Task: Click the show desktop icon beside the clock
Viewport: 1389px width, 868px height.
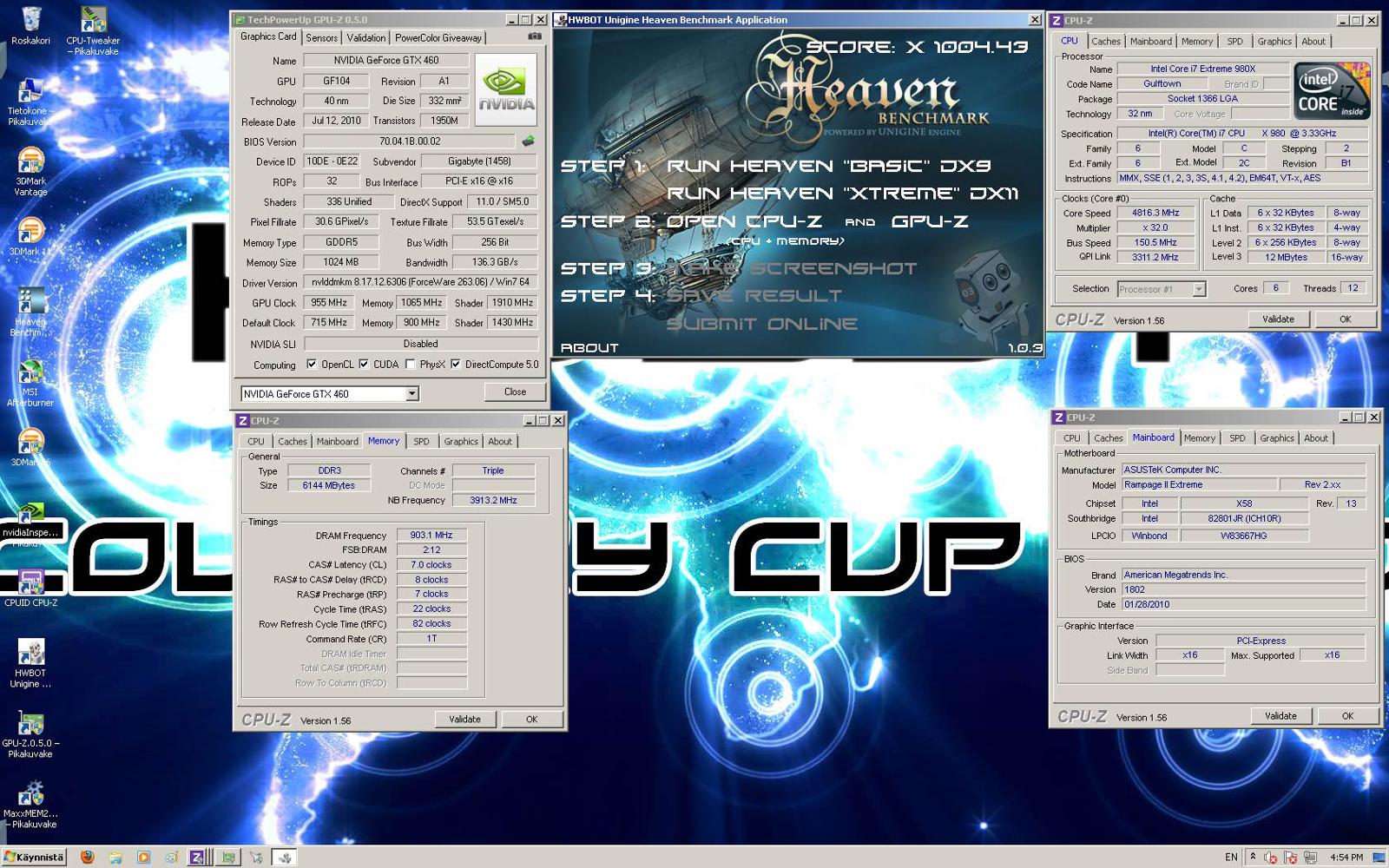Action: click(1379, 857)
